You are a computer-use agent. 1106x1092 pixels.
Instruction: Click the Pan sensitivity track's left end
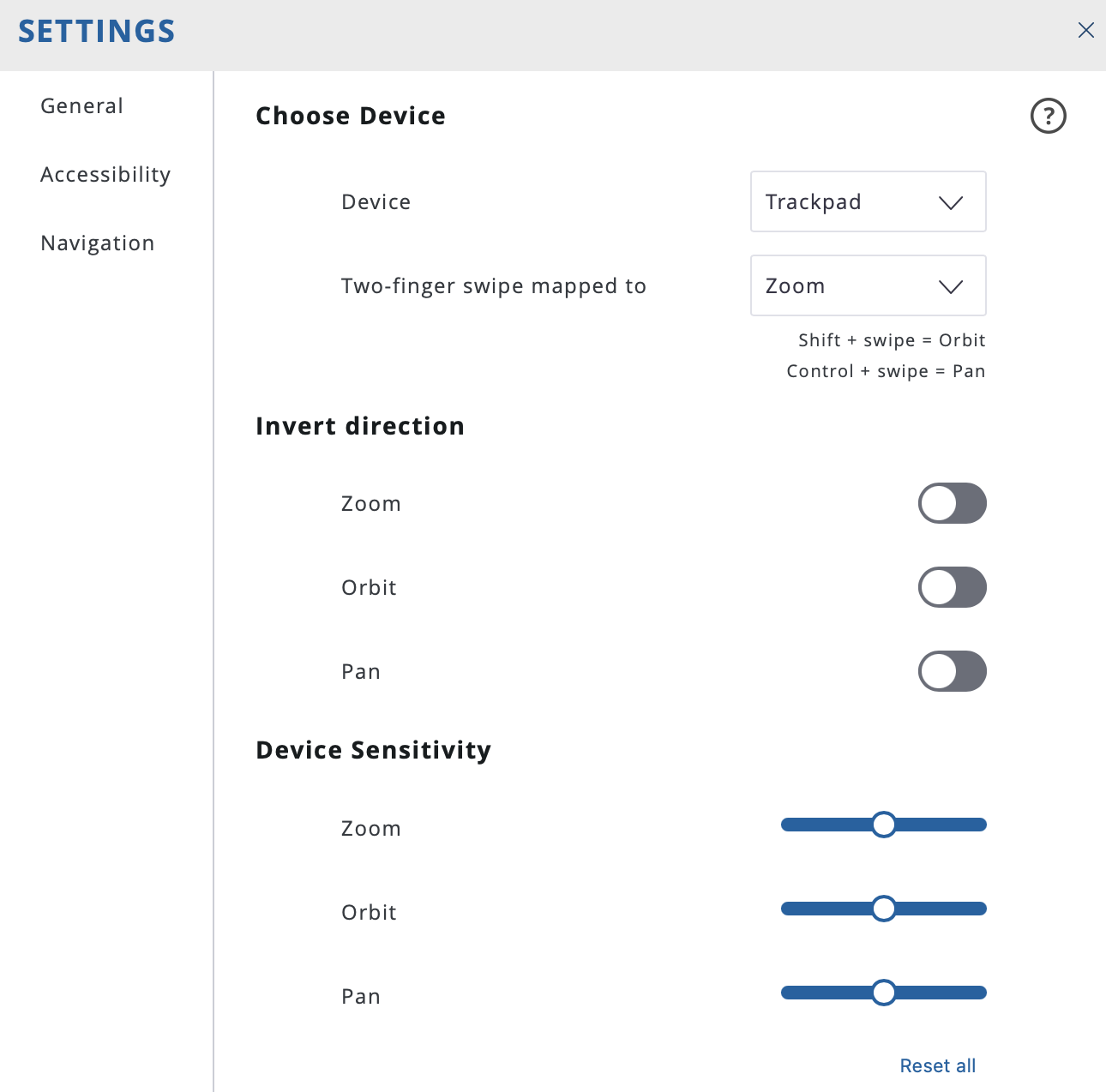788,993
